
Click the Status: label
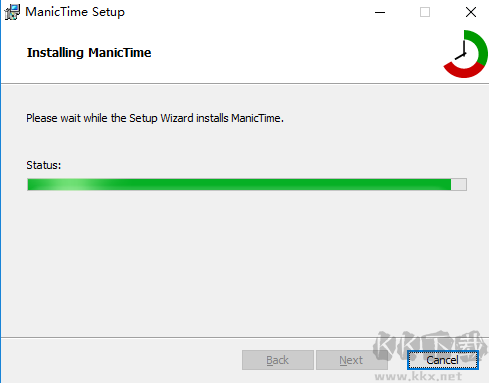[x=44, y=165]
